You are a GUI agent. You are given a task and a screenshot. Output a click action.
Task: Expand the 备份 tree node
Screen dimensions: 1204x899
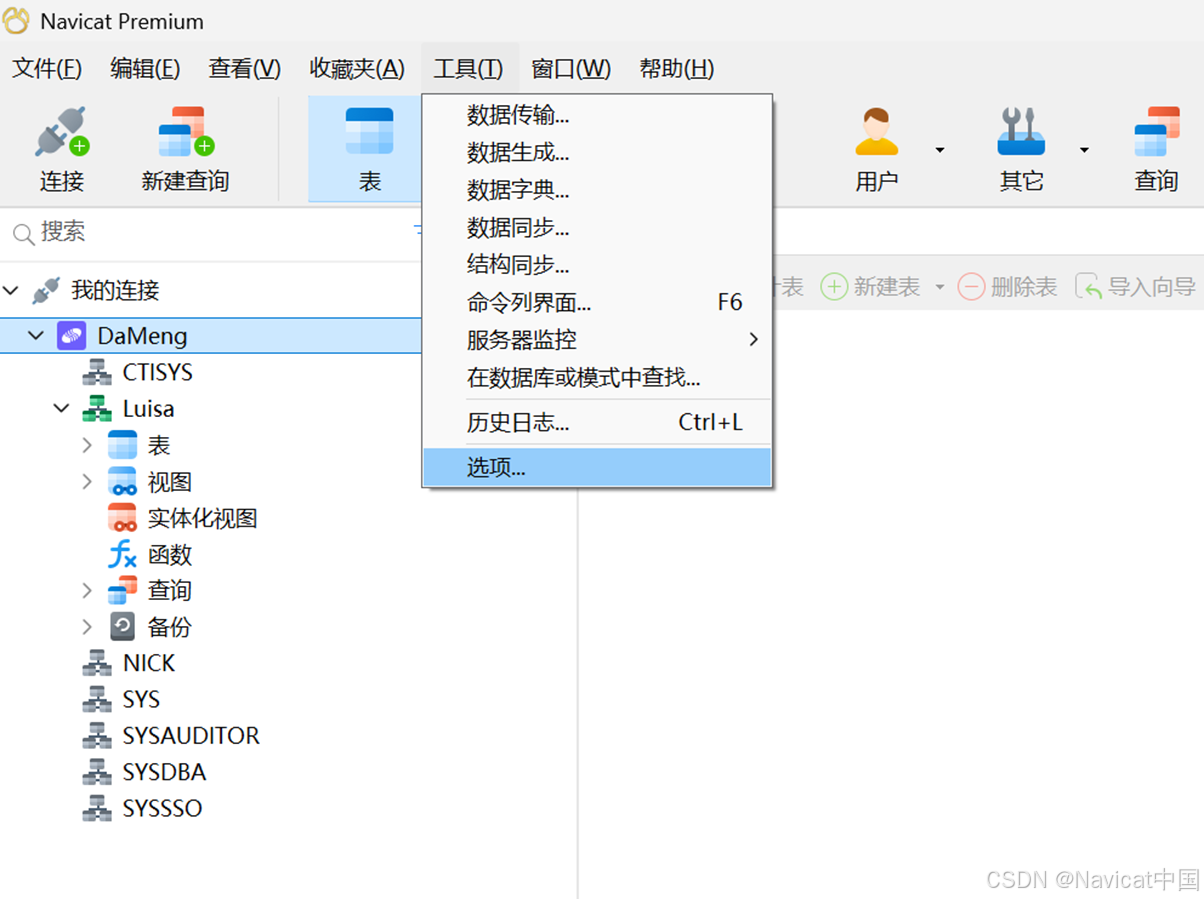pyautogui.click(x=88, y=627)
